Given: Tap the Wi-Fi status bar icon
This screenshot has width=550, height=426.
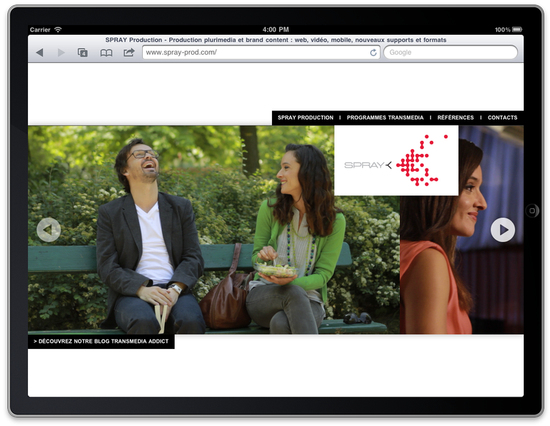Looking at the screenshot, I should [58, 29].
